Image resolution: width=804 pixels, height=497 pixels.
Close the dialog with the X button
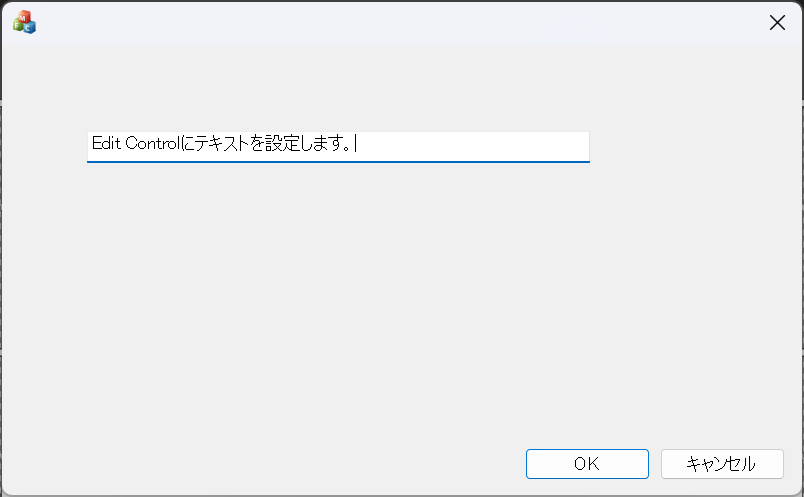tap(777, 23)
